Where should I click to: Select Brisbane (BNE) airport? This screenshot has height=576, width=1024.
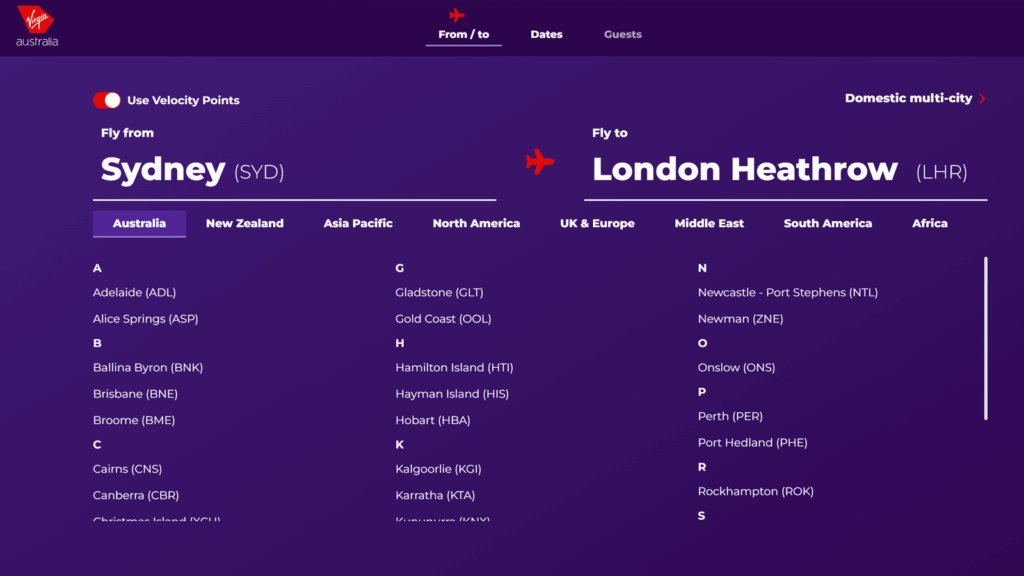click(135, 394)
